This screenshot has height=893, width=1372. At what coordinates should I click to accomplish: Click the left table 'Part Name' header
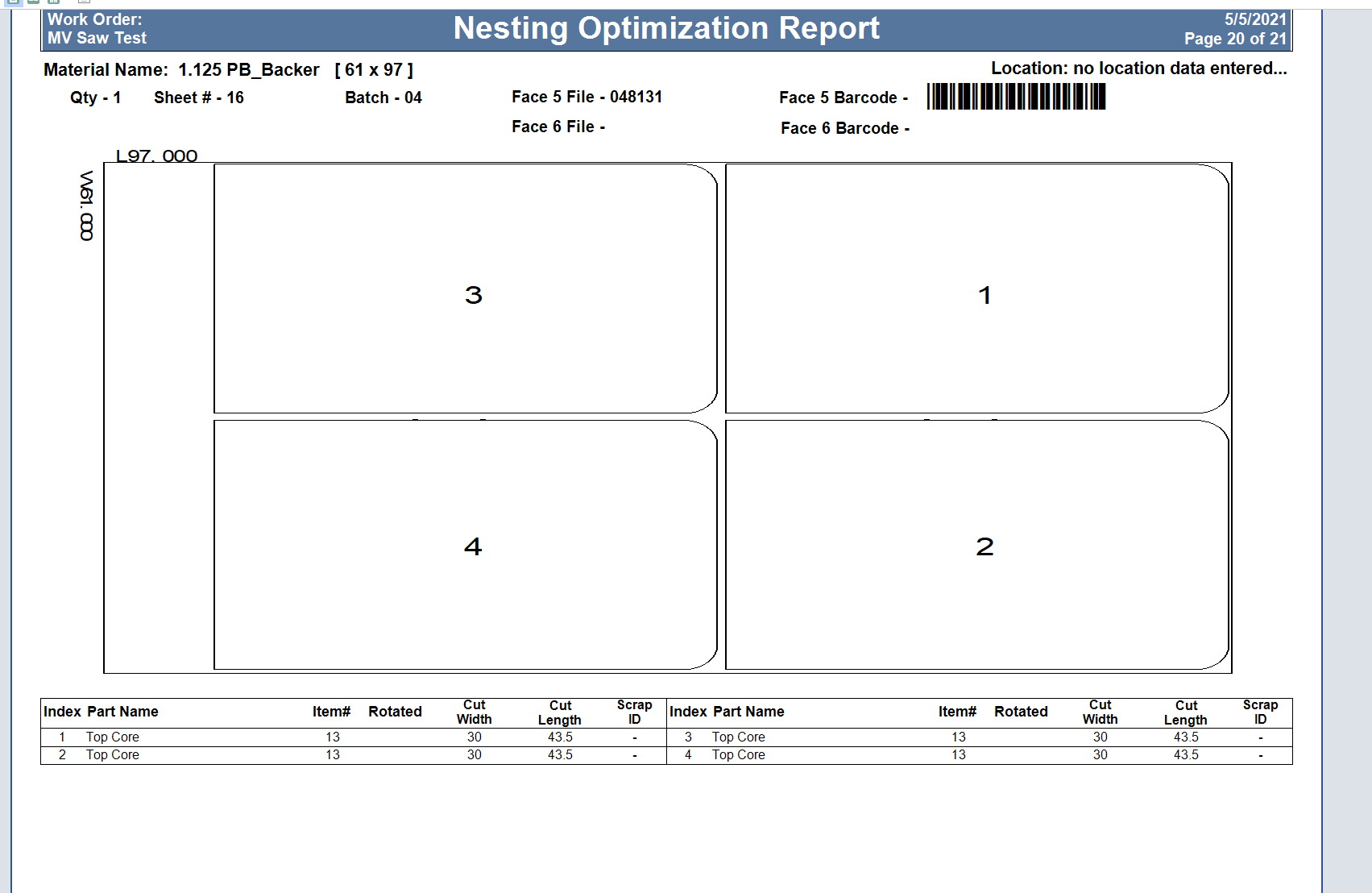click(122, 712)
